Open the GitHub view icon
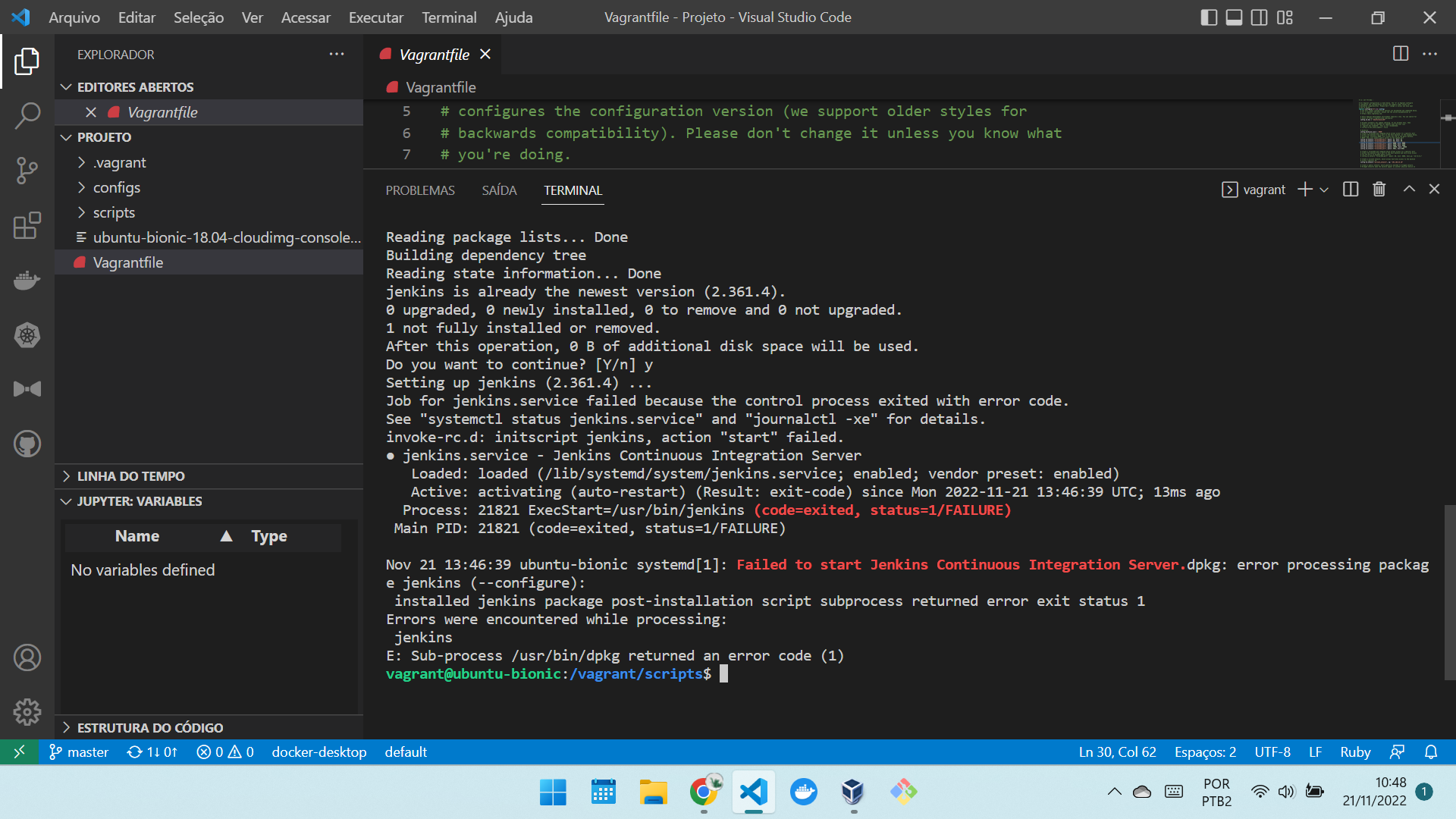Image resolution: width=1456 pixels, height=819 pixels. pos(27,444)
